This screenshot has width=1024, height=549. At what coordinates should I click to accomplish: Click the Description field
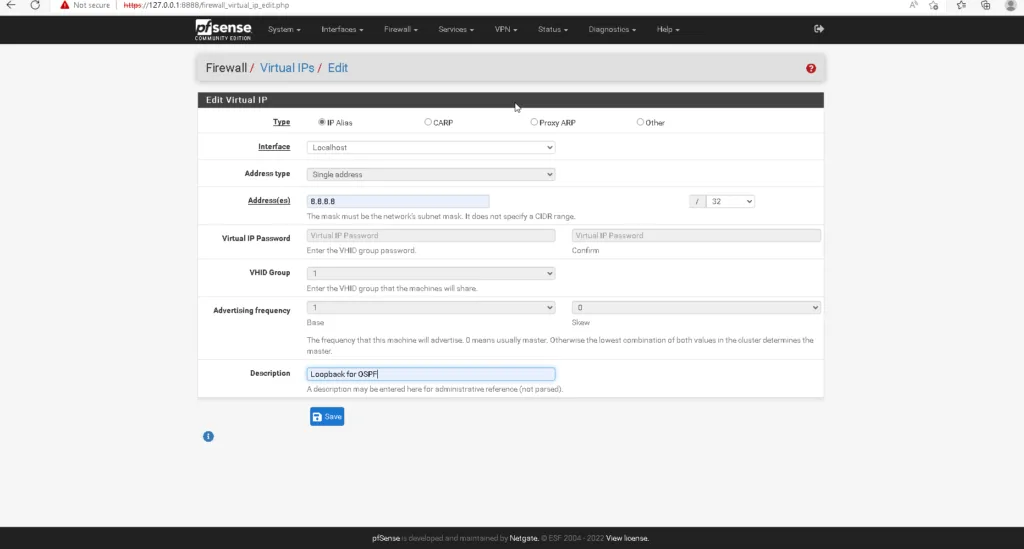431,374
